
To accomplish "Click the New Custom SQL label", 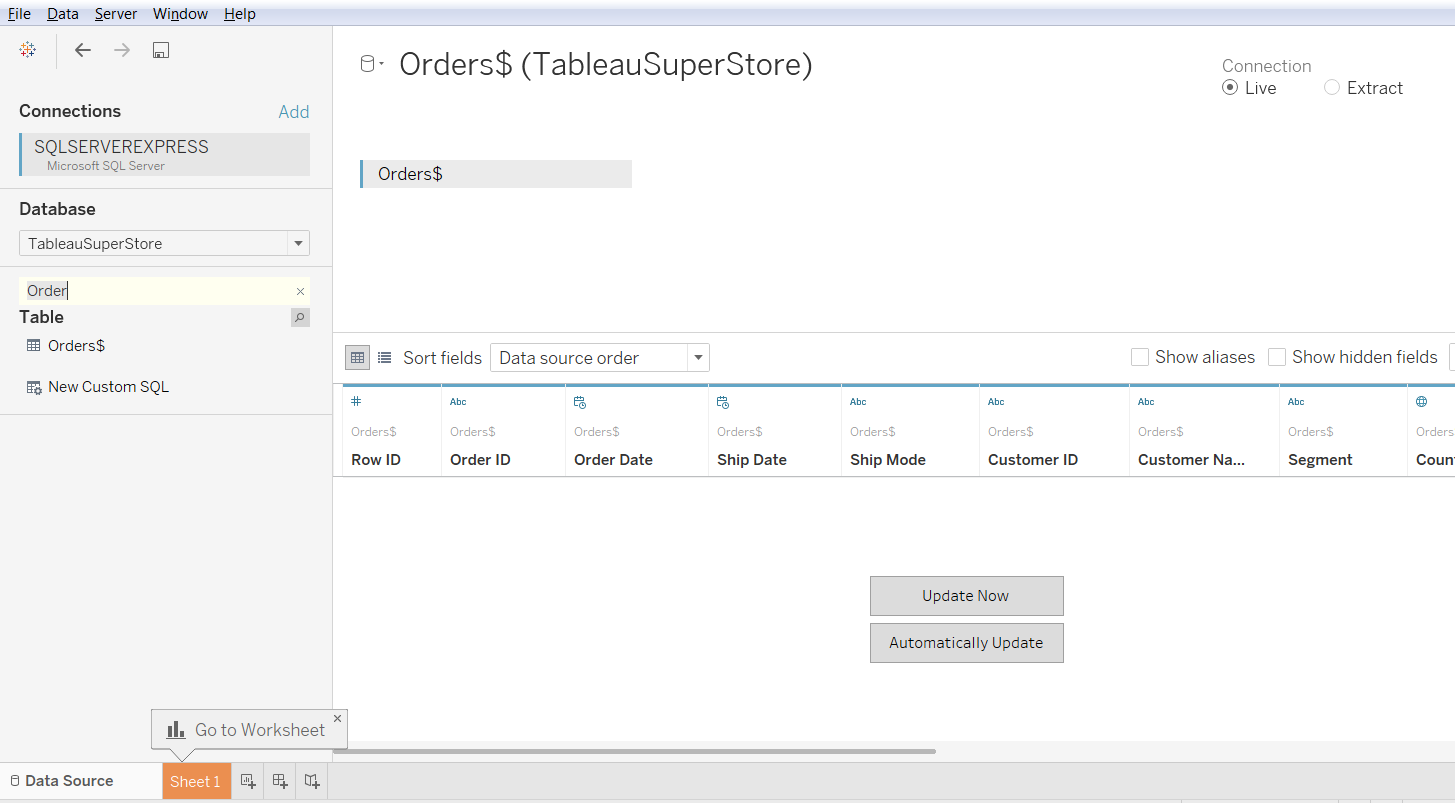I will click(x=108, y=387).
